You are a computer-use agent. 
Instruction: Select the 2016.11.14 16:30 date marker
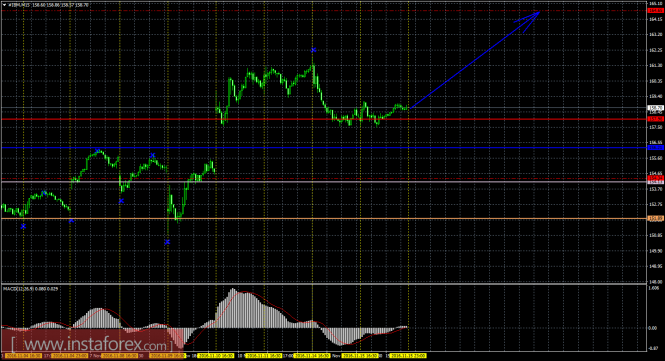[x=313, y=356]
